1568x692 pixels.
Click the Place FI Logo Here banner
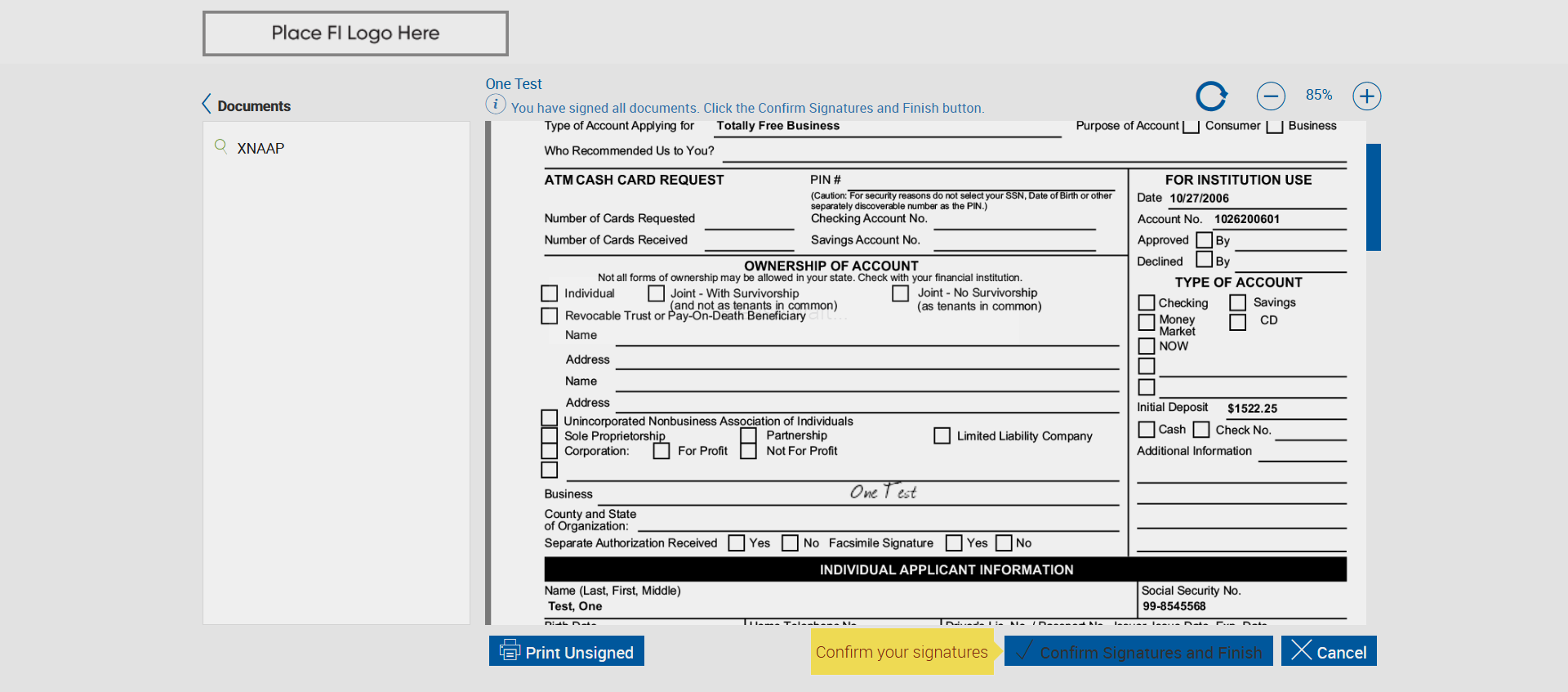tap(355, 33)
